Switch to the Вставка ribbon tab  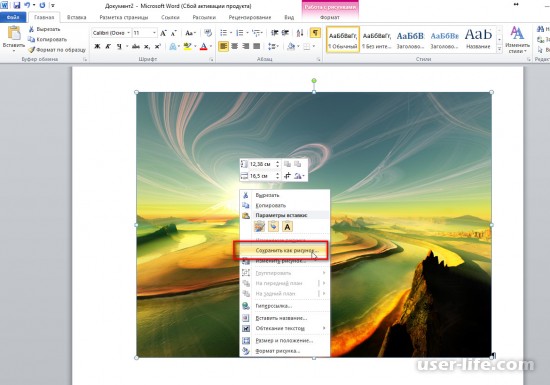(x=76, y=17)
